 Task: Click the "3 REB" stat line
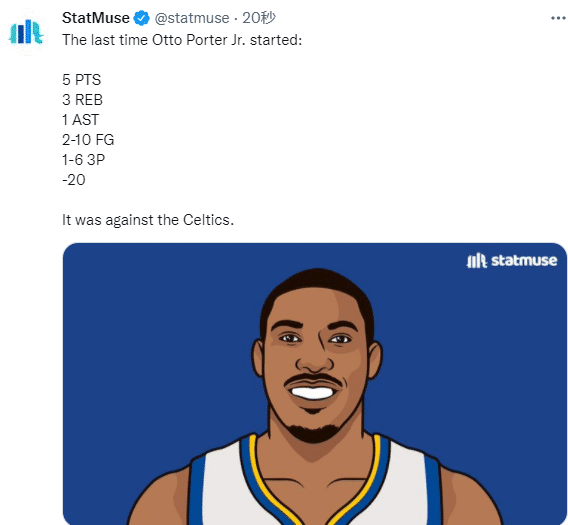click(83, 100)
